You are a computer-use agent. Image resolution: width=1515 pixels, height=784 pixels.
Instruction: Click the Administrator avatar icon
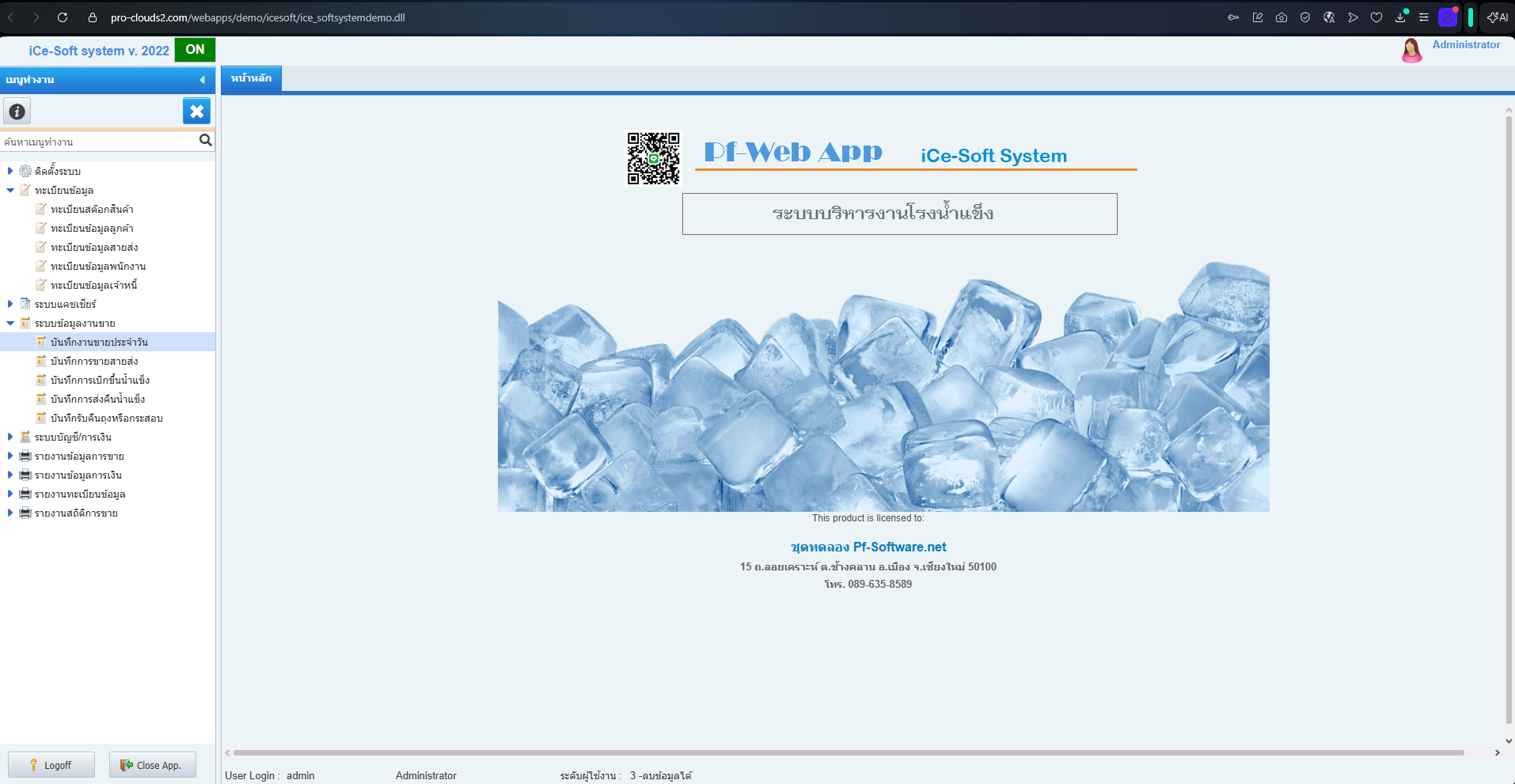tap(1411, 51)
